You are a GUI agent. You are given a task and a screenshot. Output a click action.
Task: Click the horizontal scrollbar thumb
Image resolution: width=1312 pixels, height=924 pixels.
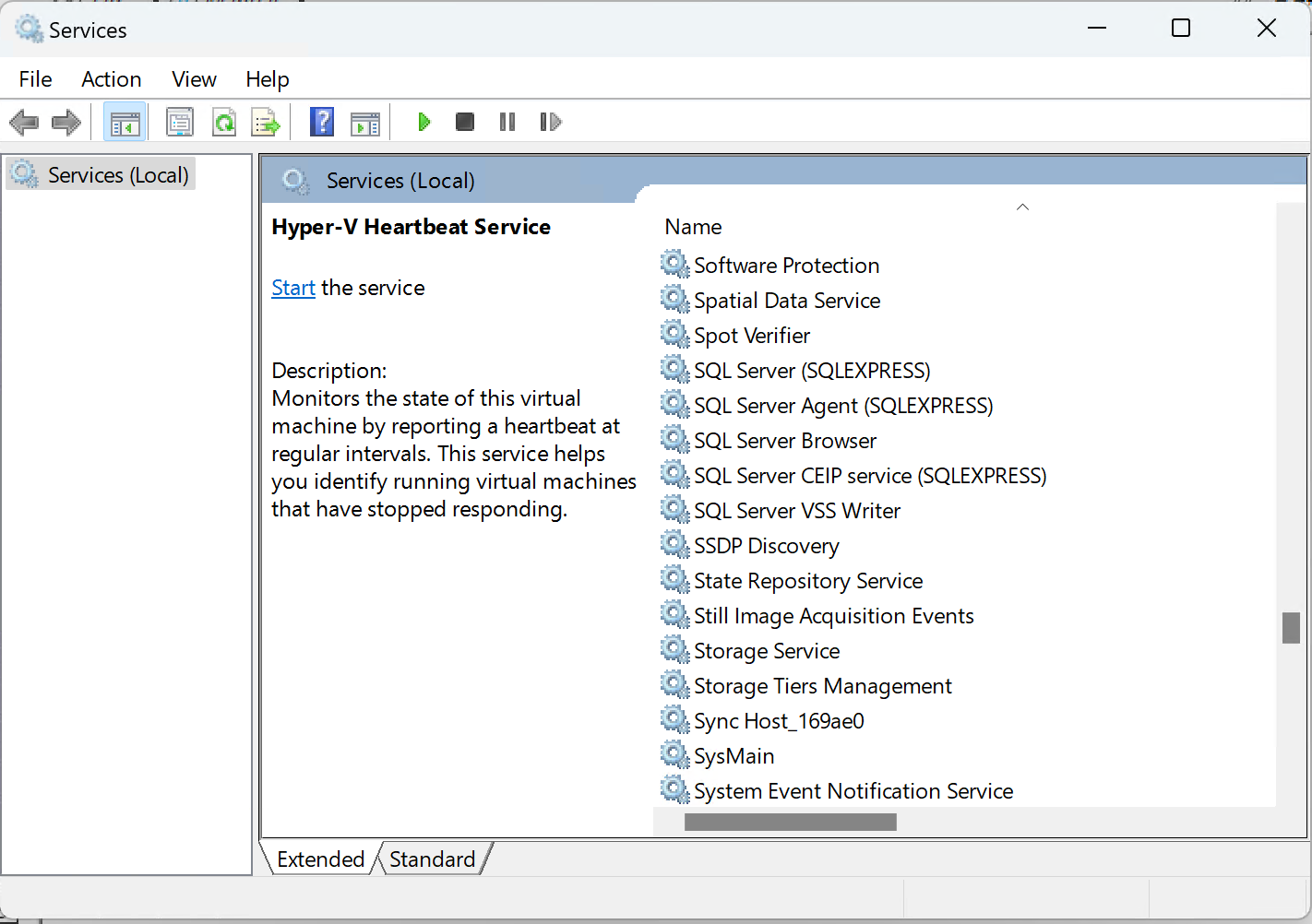click(x=790, y=822)
